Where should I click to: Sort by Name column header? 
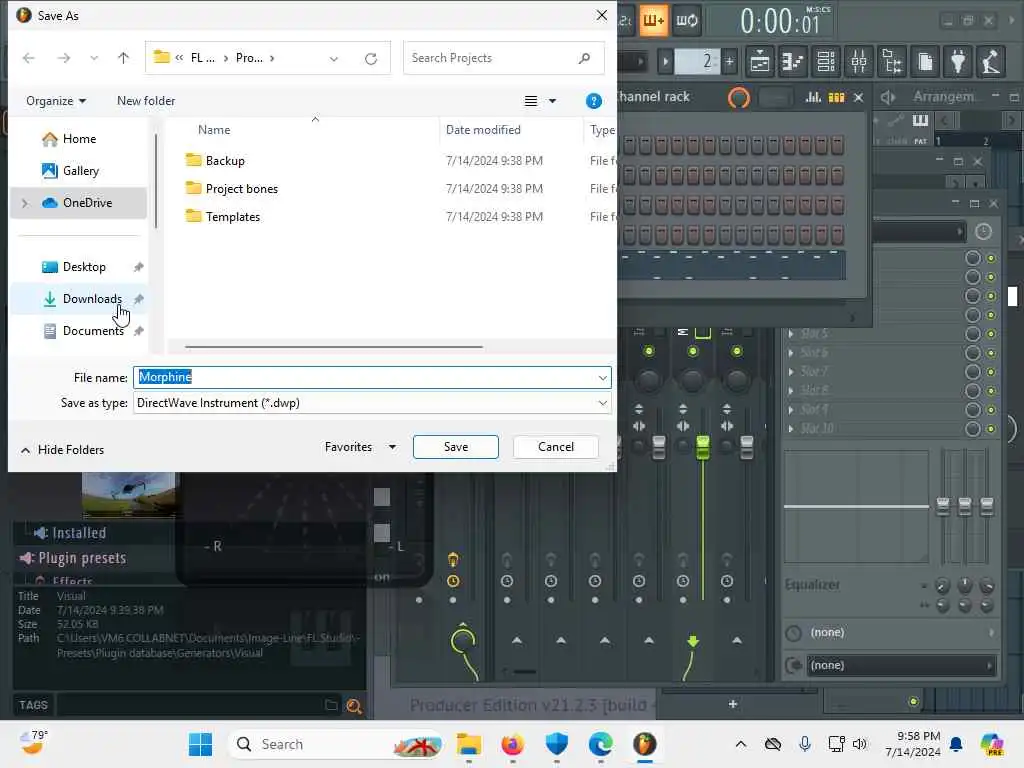(x=214, y=130)
